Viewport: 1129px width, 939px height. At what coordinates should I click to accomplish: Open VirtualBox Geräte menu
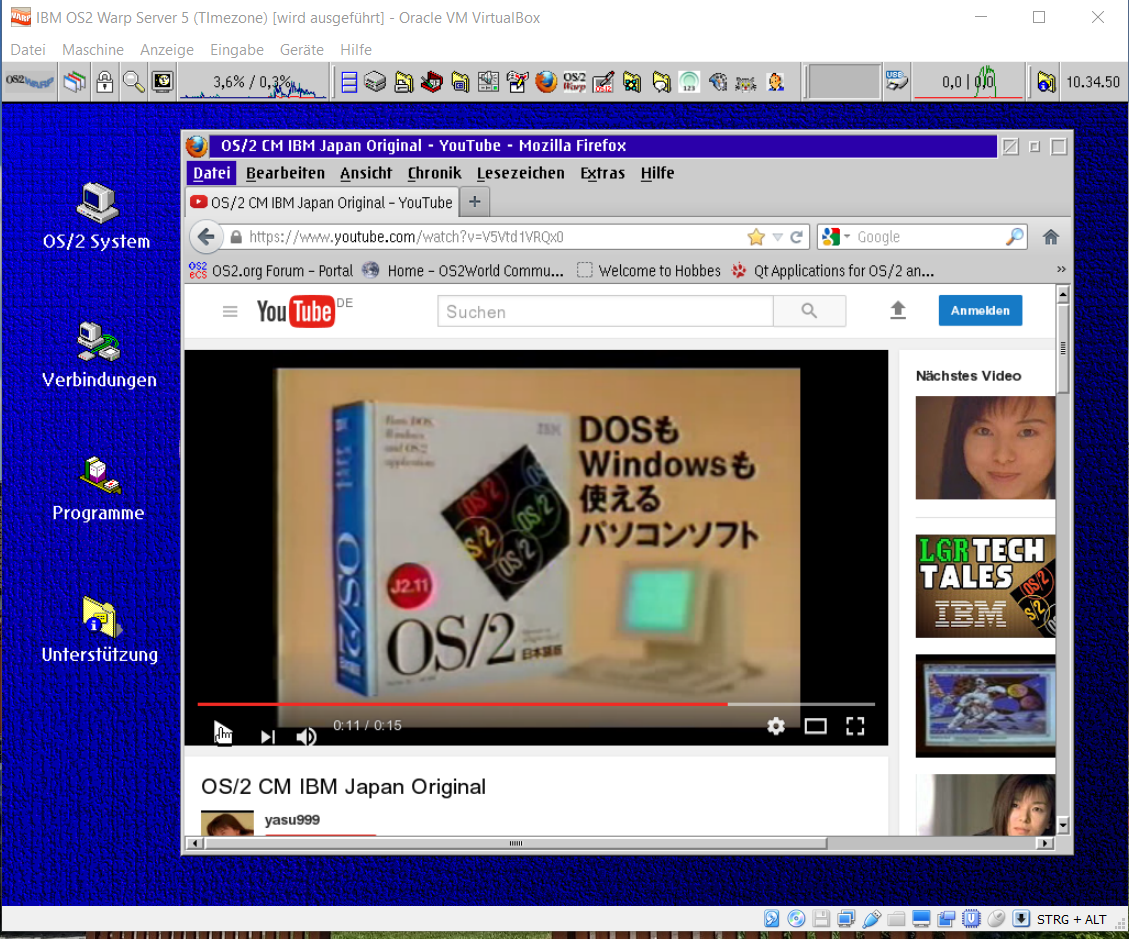click(302, 50)
